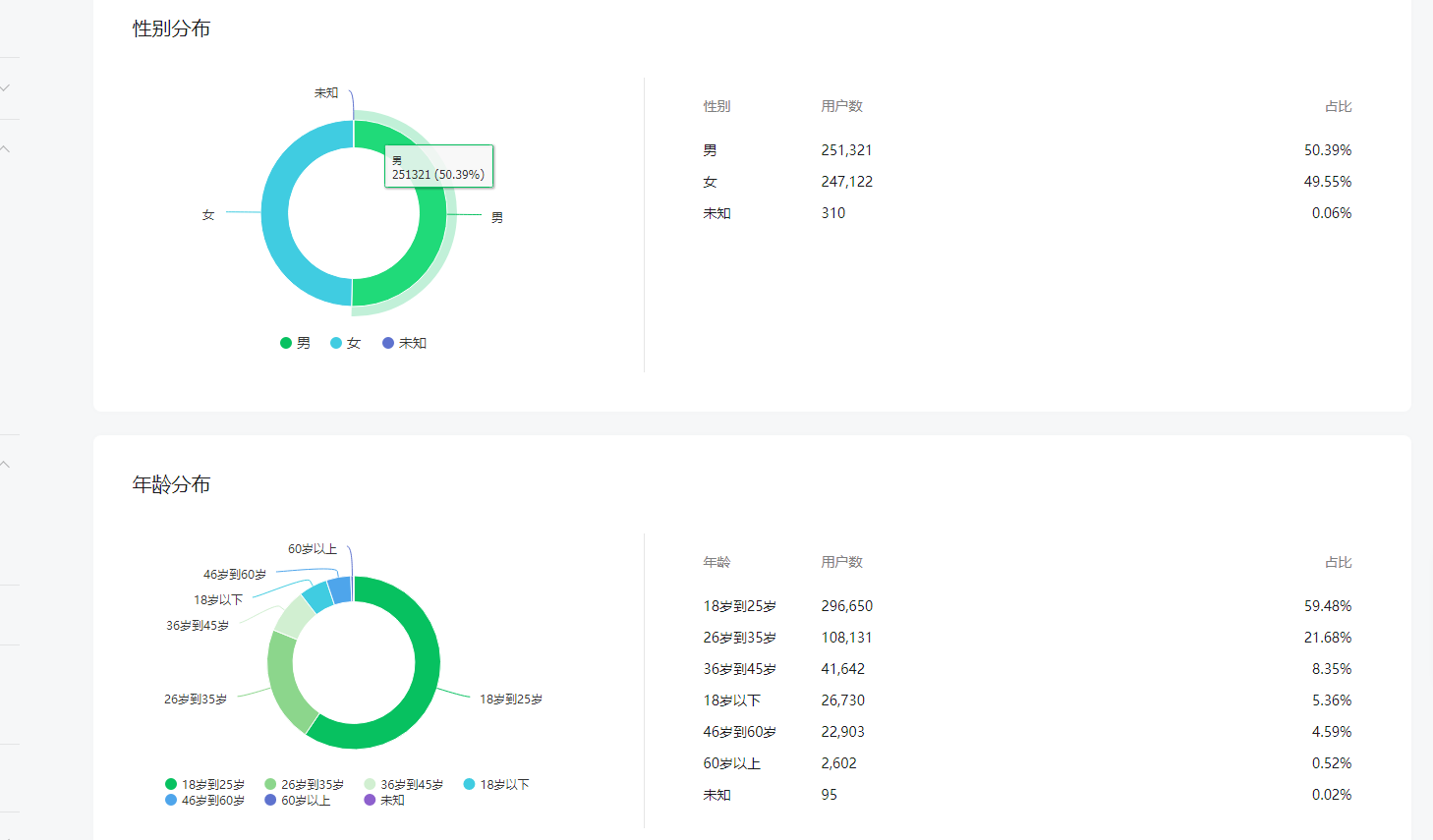Screen dimensions: 1433x840
Task: Click the 0.02% percentage cell
Action: (x=1332, y=795)
